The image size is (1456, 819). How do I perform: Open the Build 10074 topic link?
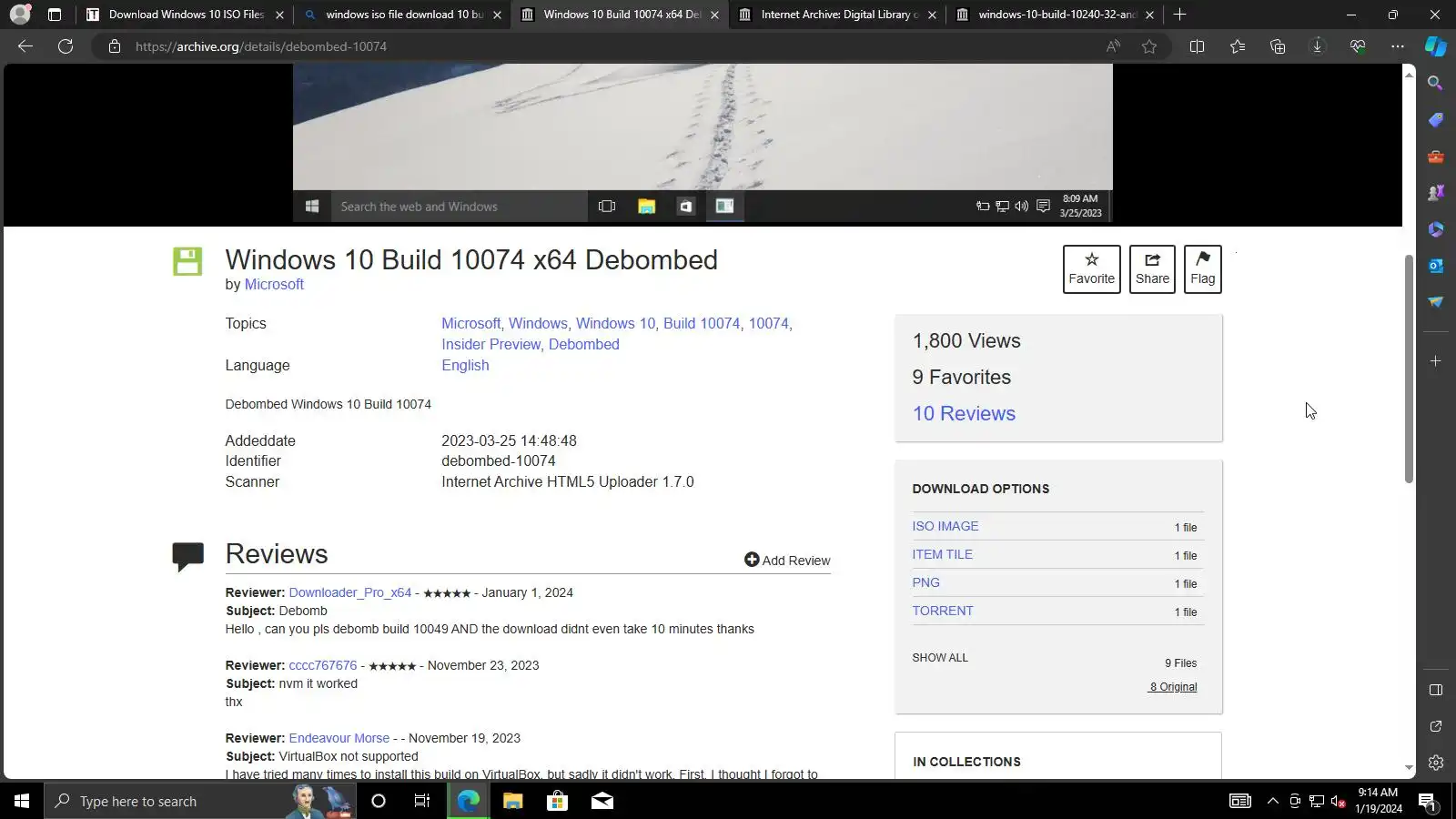pyautogui.click(x=702, y=324)
